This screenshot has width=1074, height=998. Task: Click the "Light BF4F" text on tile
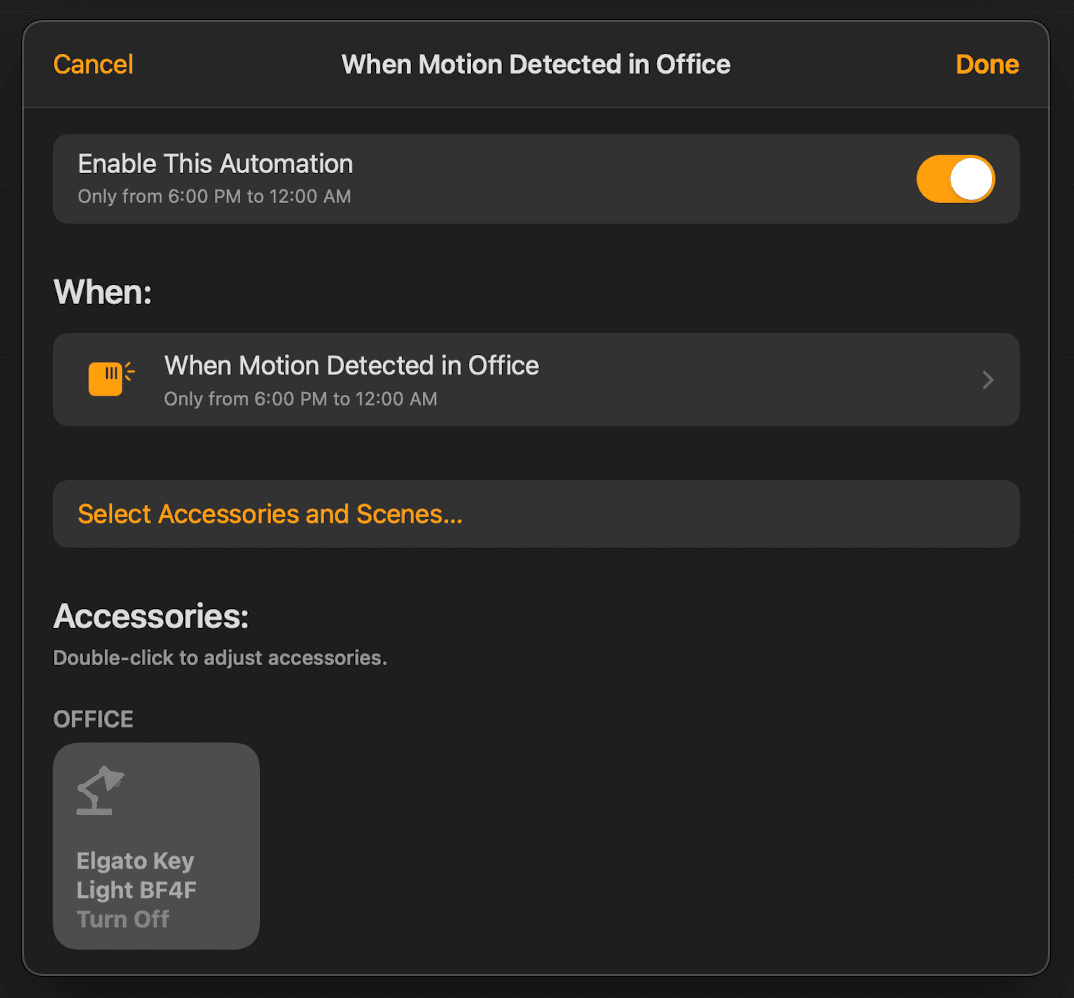136,890
